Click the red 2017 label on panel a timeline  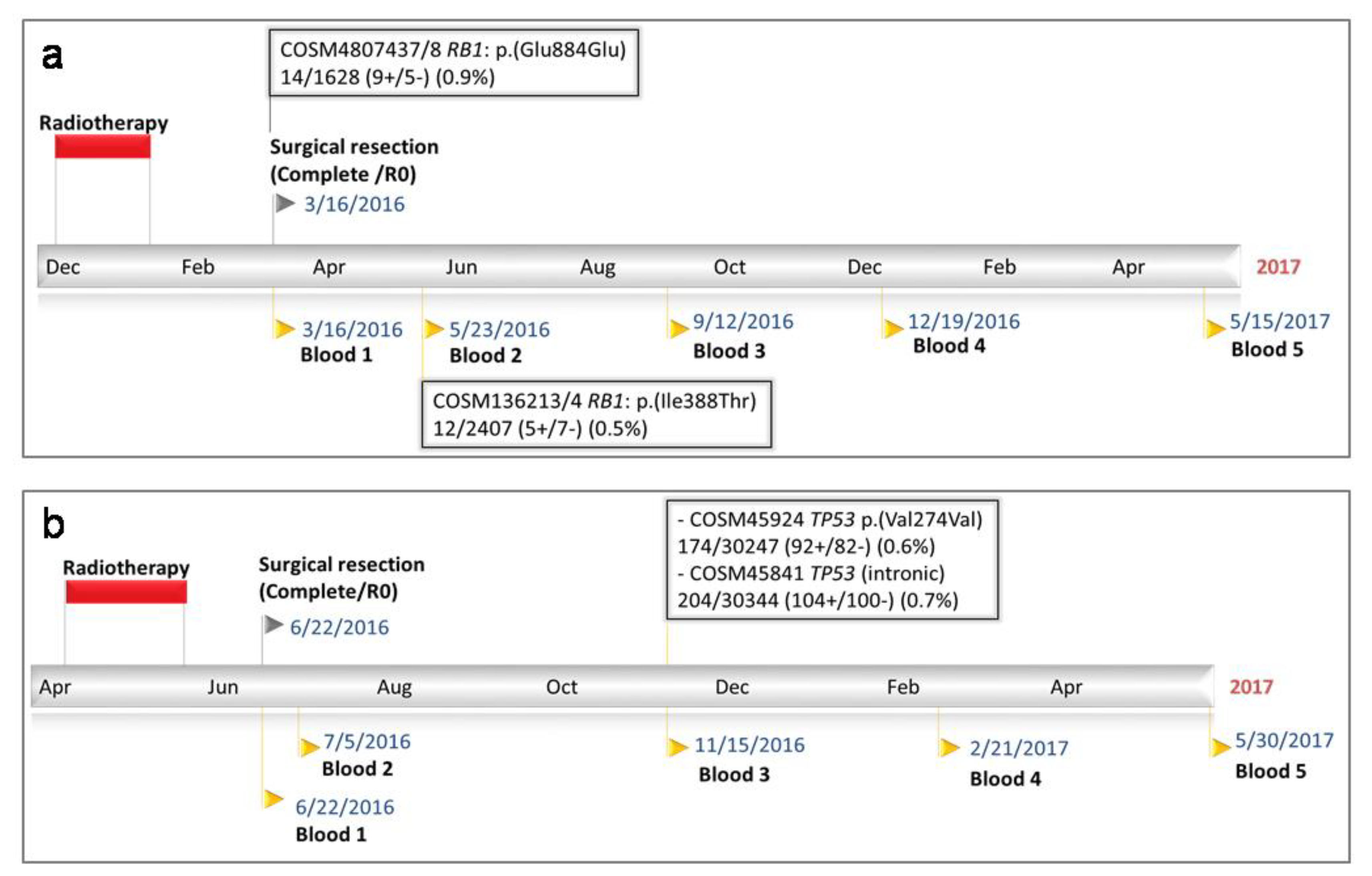(1278, 267)
